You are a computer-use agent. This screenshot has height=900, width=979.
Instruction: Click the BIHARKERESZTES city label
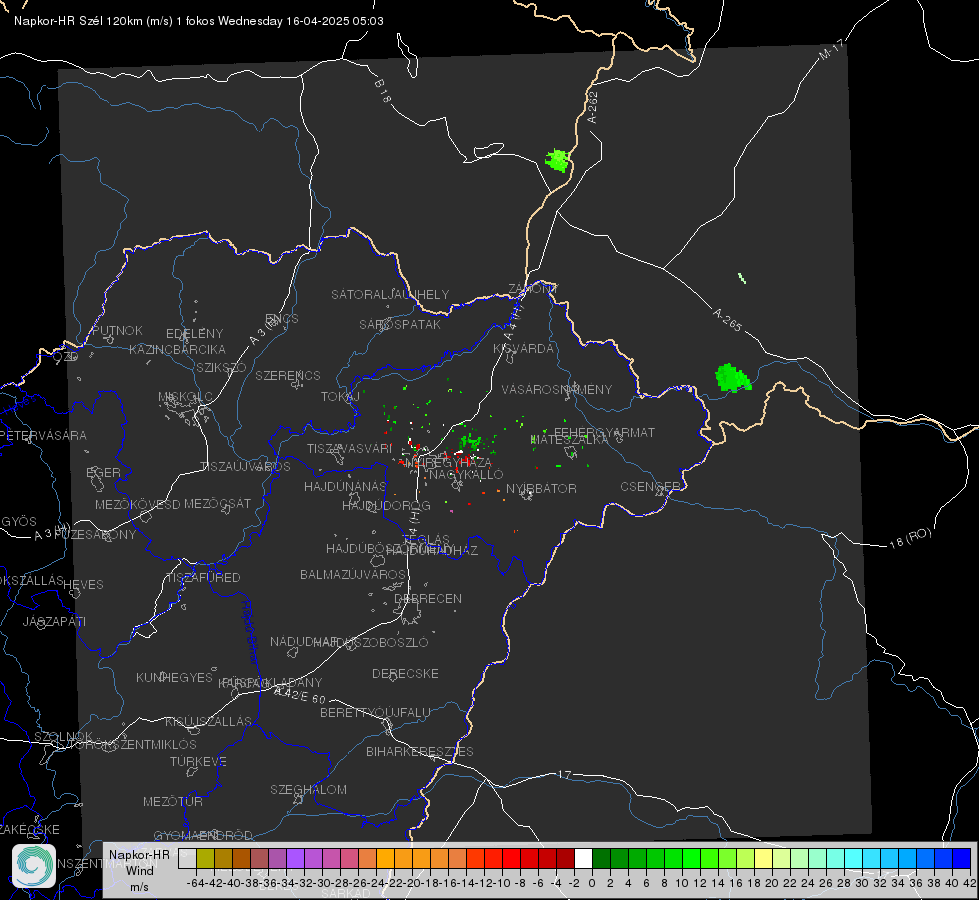pos(420,751)
